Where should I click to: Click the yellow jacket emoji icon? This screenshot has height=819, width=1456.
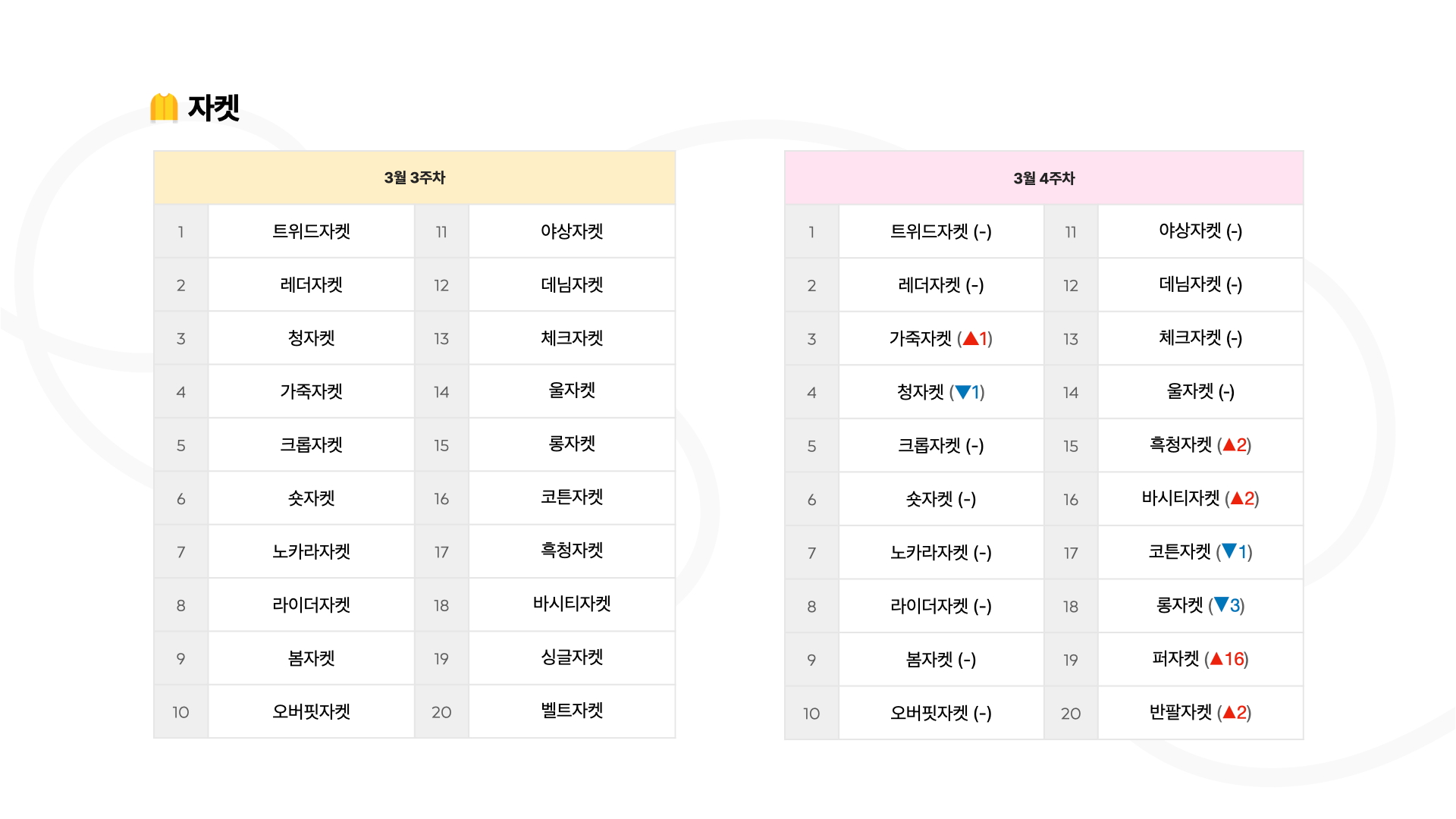164,108
